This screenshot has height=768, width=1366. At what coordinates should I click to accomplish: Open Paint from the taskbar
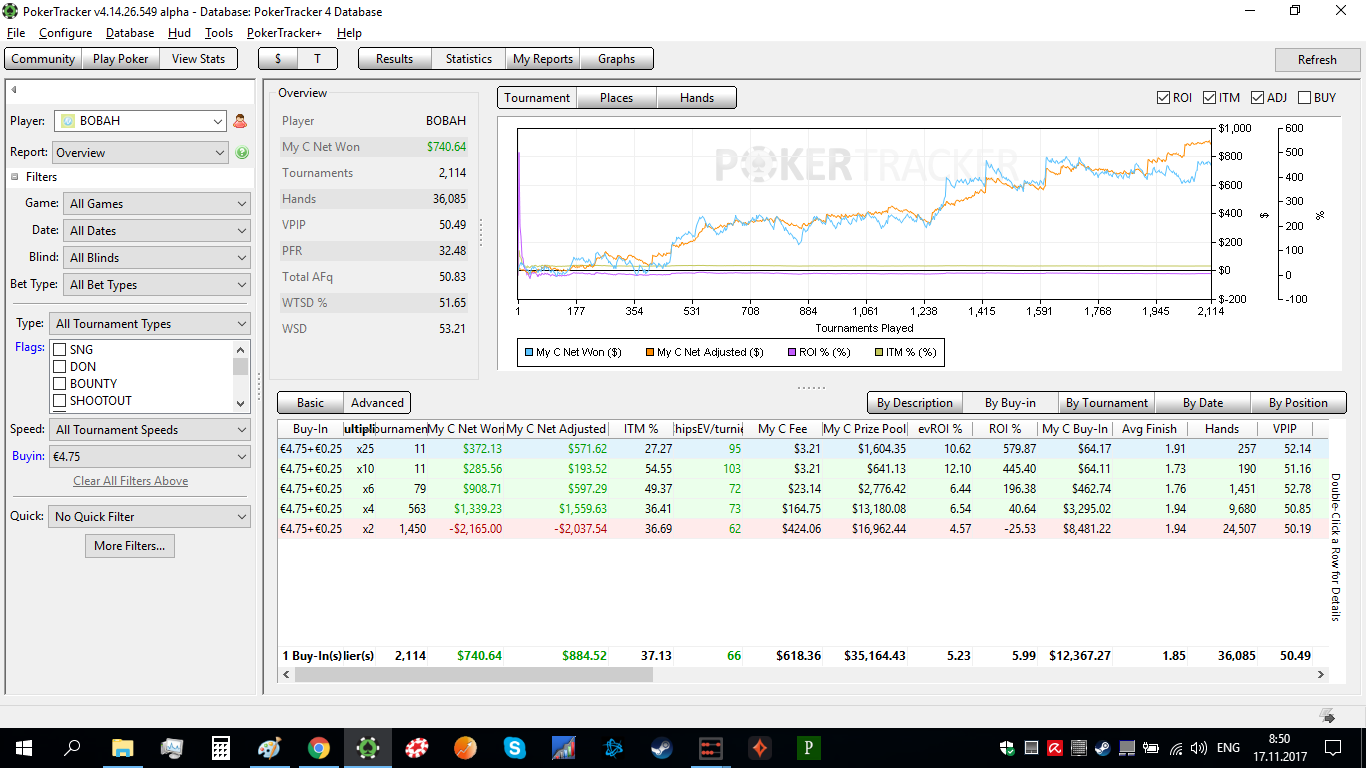click(x=270, y=747)
